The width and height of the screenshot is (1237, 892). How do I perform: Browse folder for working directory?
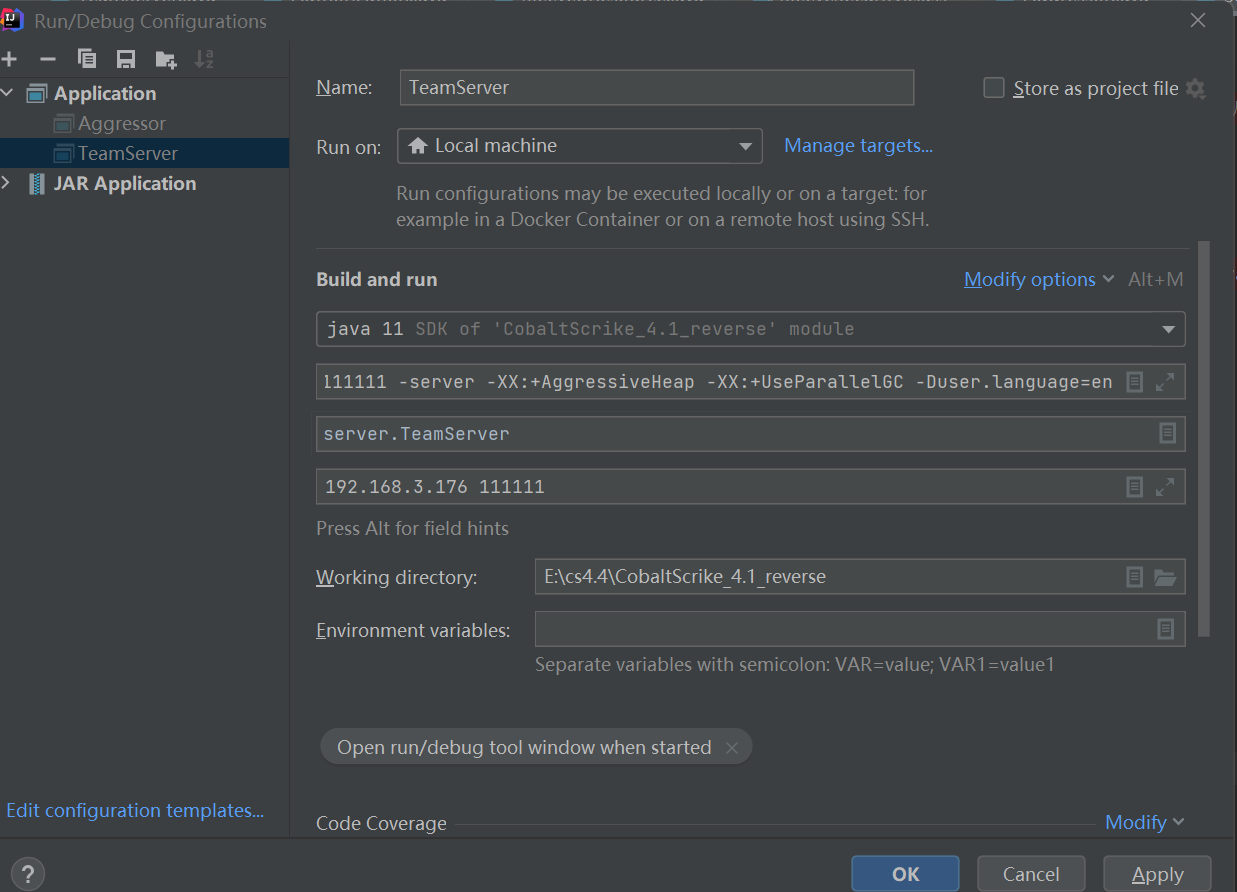click(1164, 576)
